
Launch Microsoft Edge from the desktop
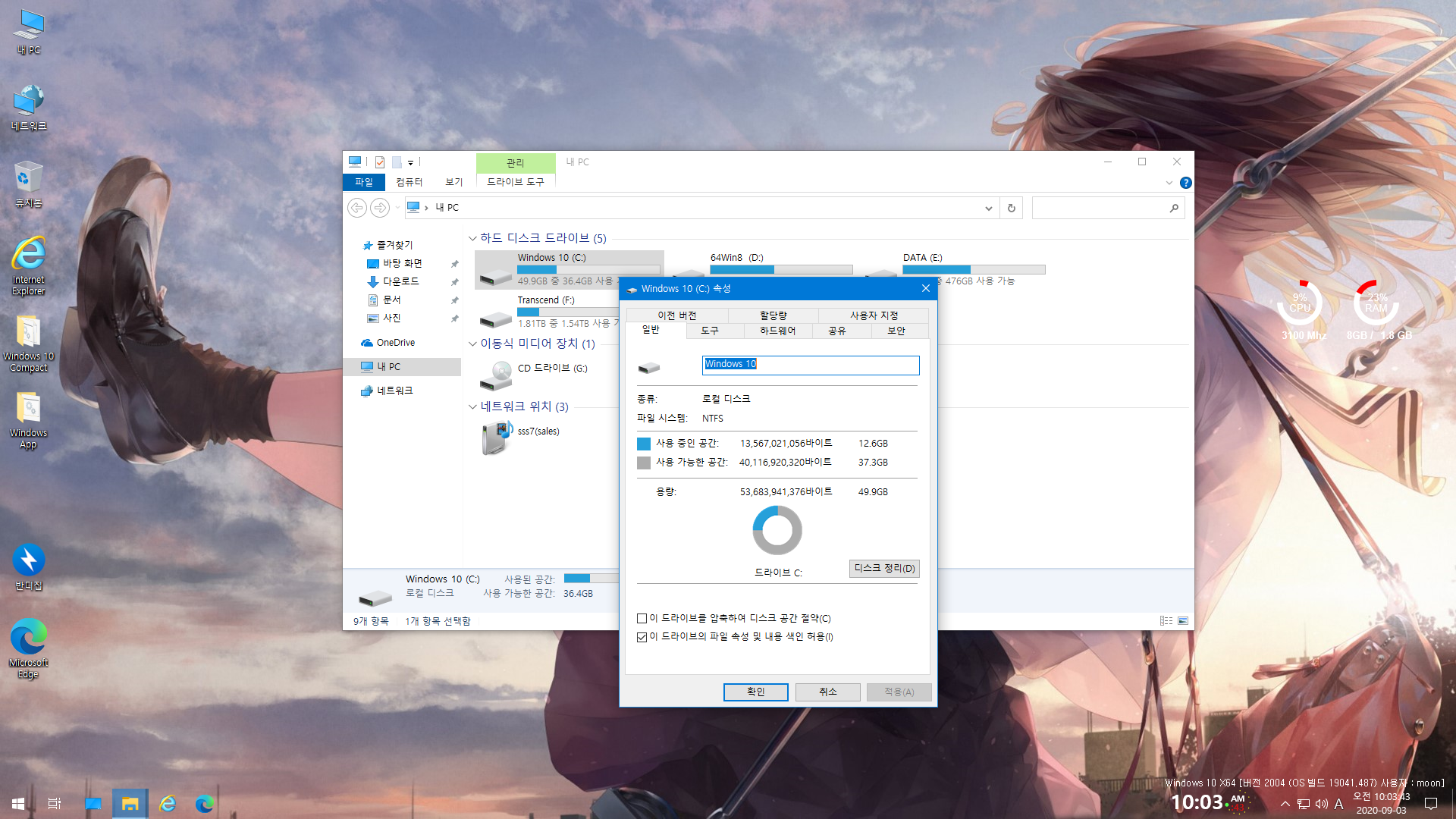(x=29, y=648)
